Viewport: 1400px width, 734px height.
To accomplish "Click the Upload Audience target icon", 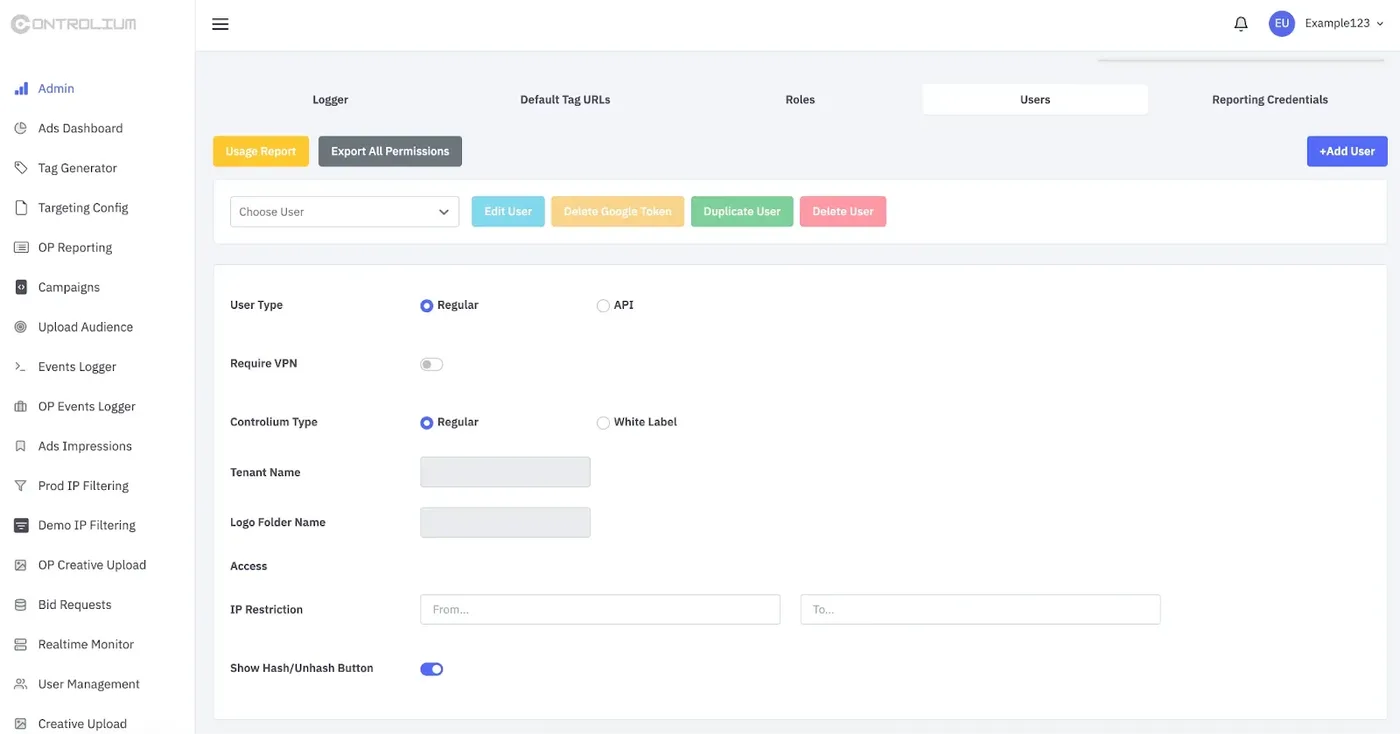I will click(21, 327).
